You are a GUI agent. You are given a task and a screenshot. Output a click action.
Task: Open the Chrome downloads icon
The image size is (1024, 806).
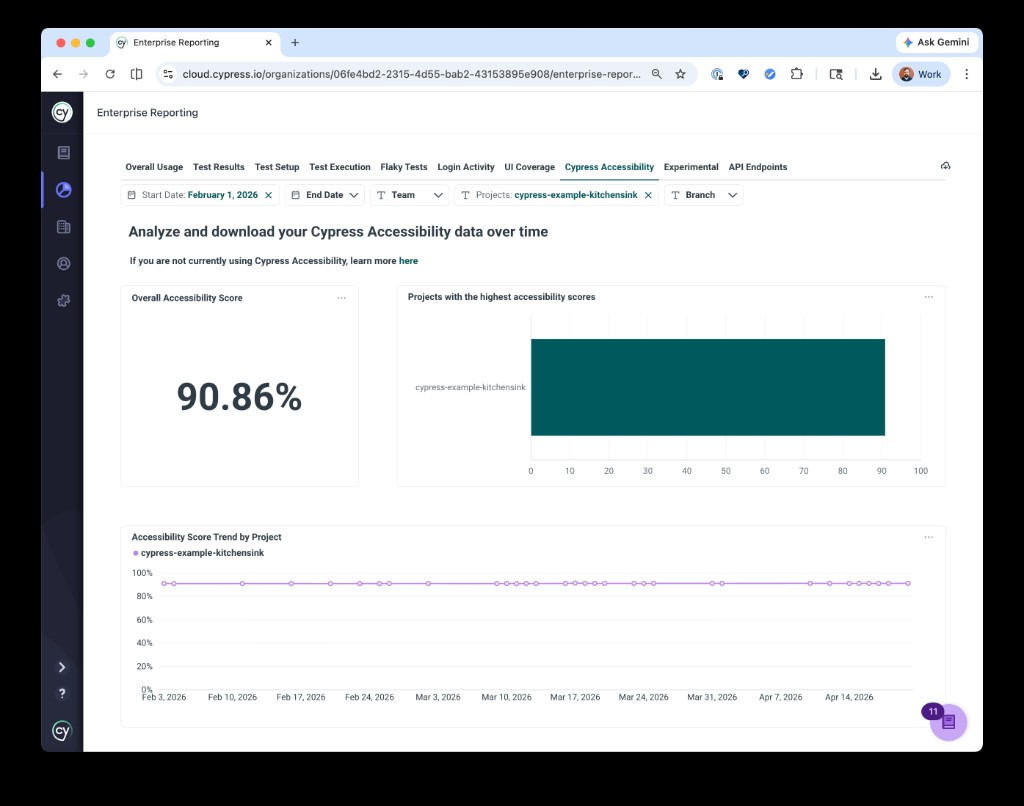[x=876, y=74]
